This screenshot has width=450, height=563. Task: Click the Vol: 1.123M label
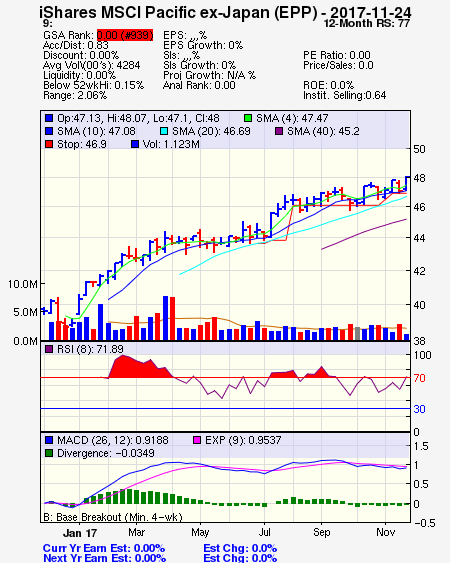pyautogui.click(x=171, y=144)
